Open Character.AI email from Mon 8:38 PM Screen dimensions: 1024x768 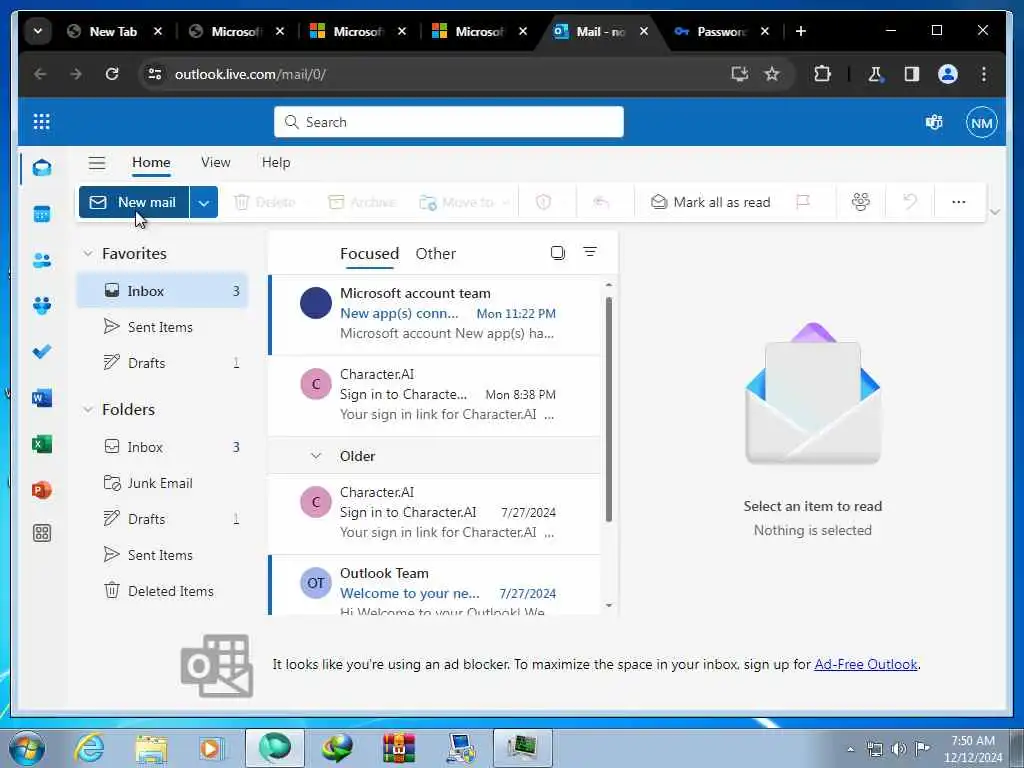coord(434,395)
